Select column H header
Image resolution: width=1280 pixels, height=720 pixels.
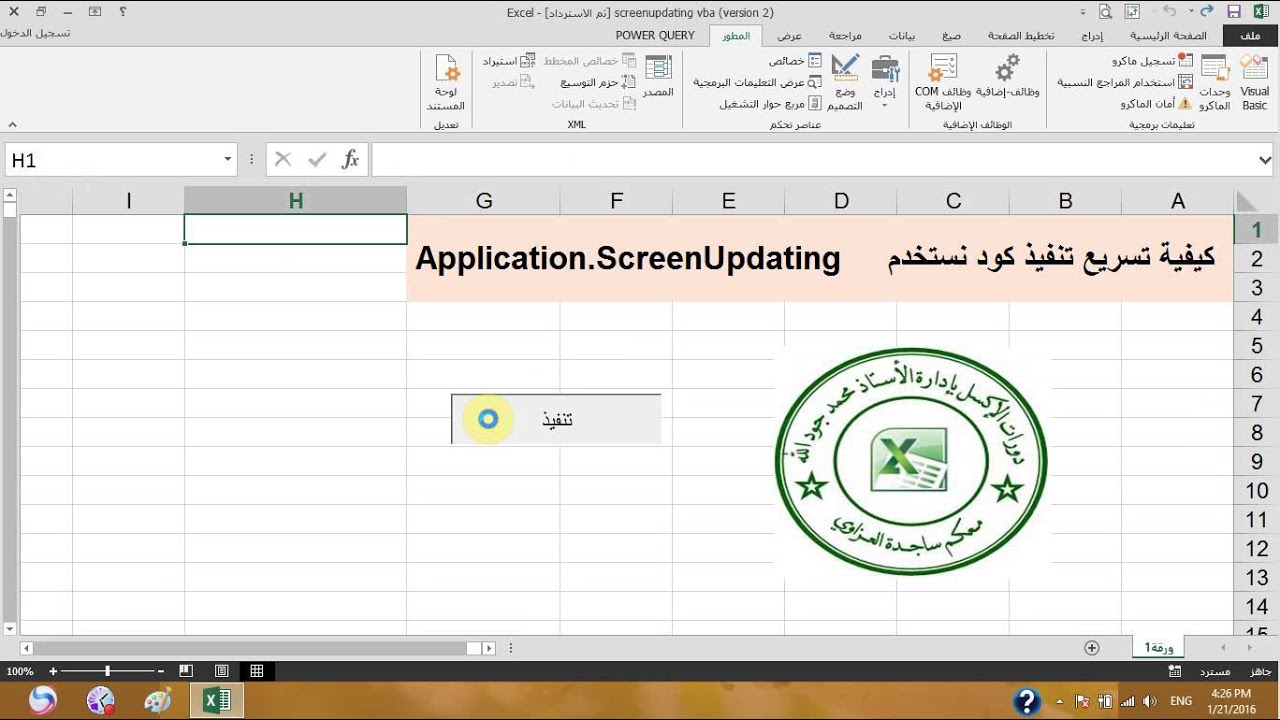pos(295,201)
